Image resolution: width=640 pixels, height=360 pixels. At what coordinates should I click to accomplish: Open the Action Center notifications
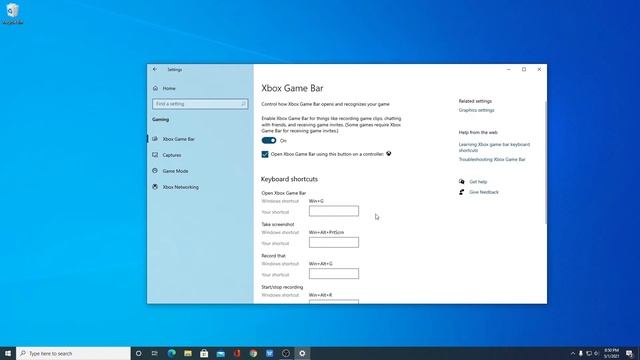tap(629, 353)
